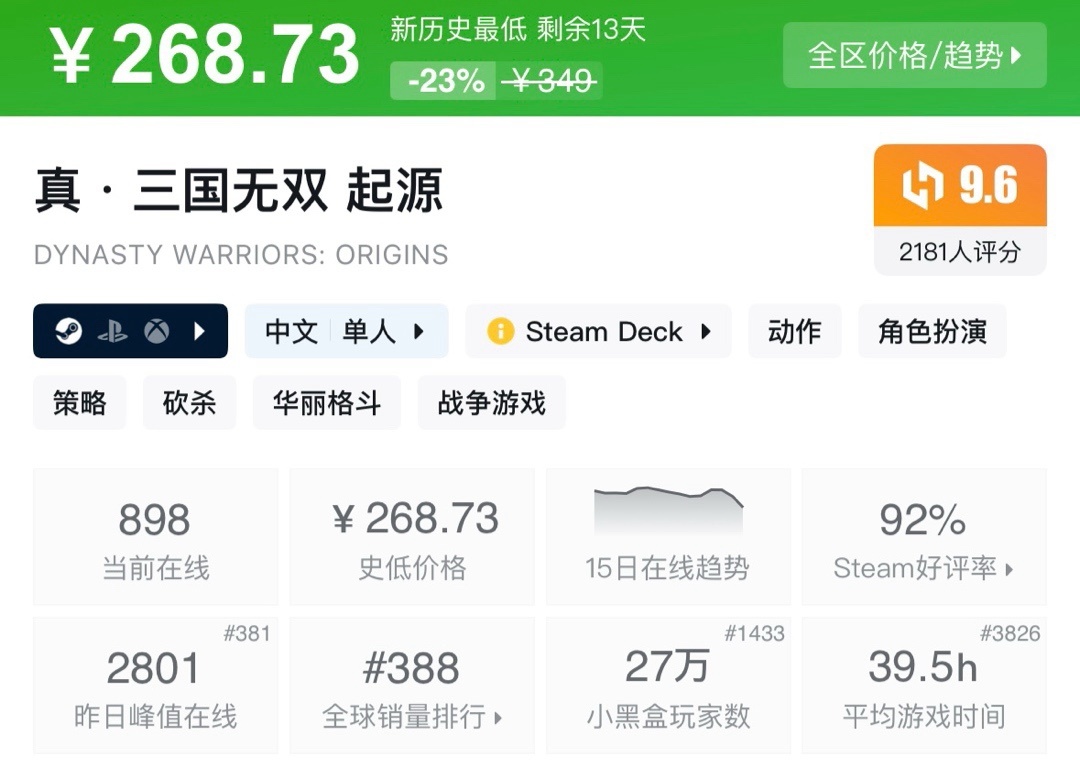Click the Steam platform icon

[x=68, y=331]
